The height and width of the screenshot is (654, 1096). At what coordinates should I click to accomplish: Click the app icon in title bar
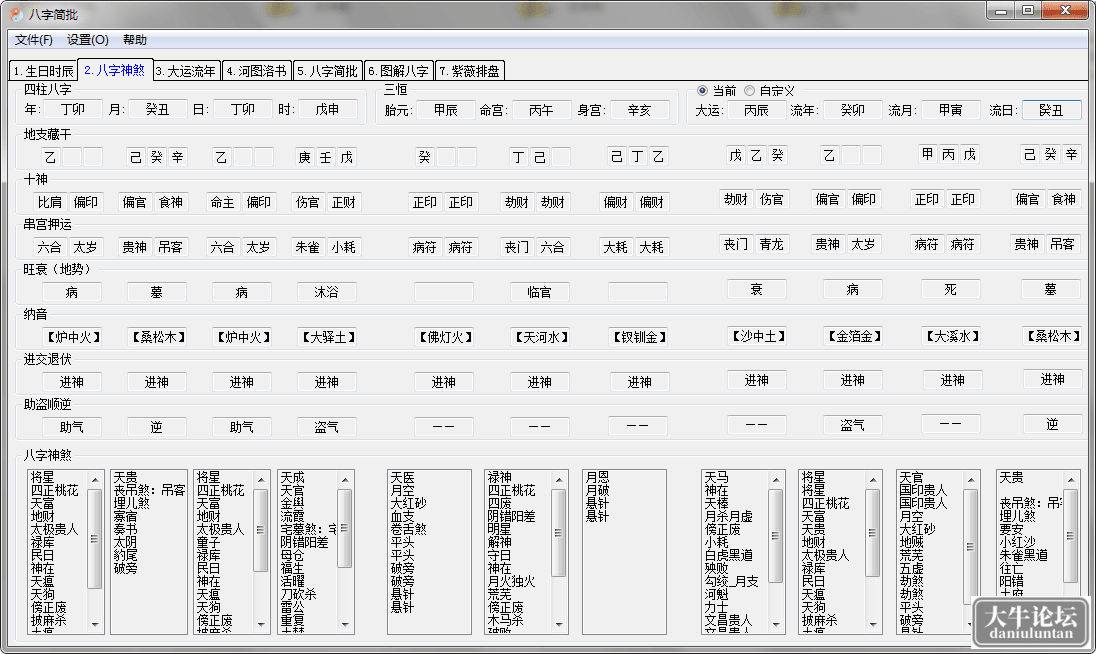[x=15, y=14]
